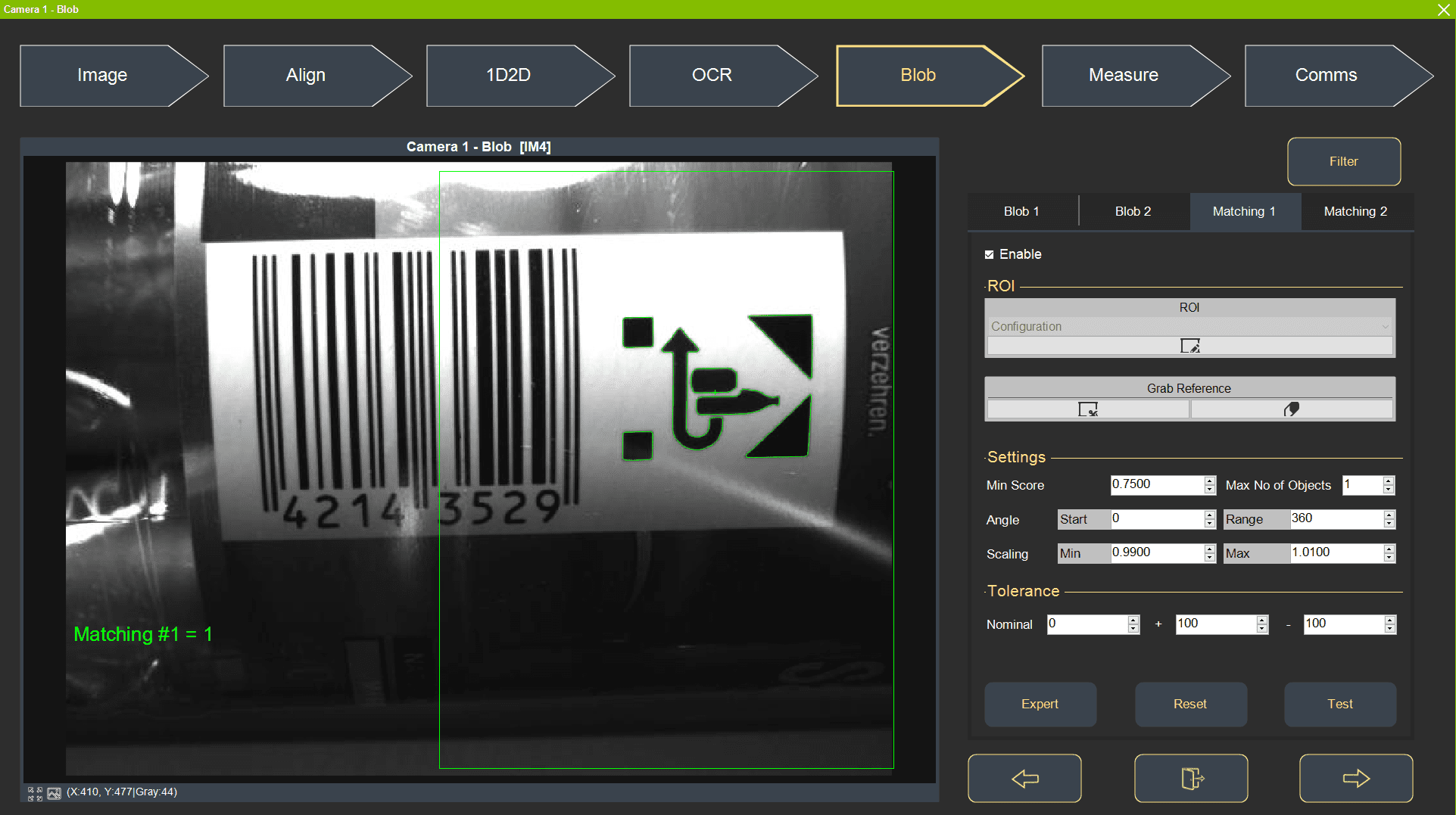Increase Max No of Objects value
Screen dimensions: 1456x815
coord(1389,481)
